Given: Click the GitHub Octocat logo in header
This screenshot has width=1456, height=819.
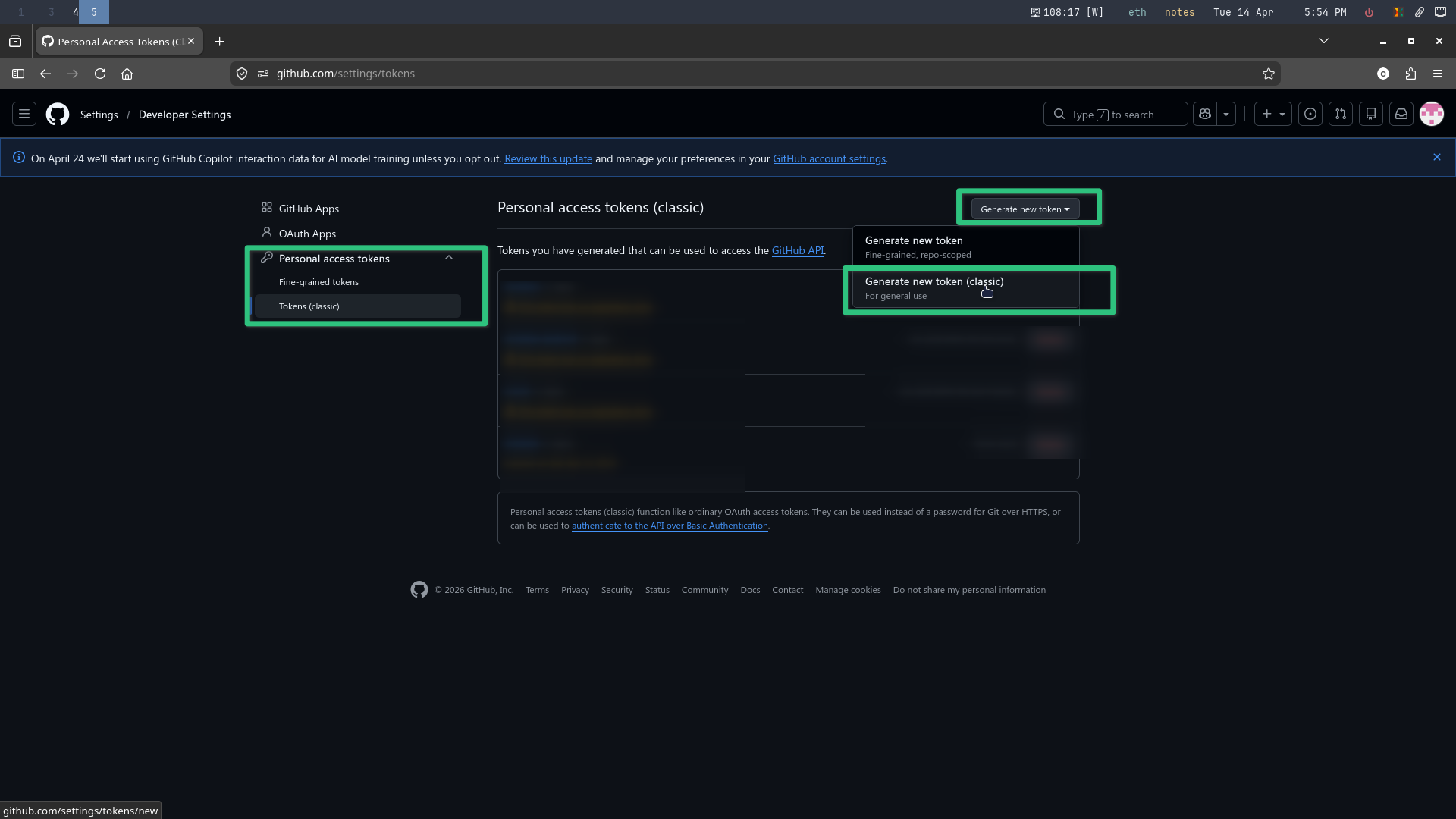Looking at the screenshot, I should [58, 115].
